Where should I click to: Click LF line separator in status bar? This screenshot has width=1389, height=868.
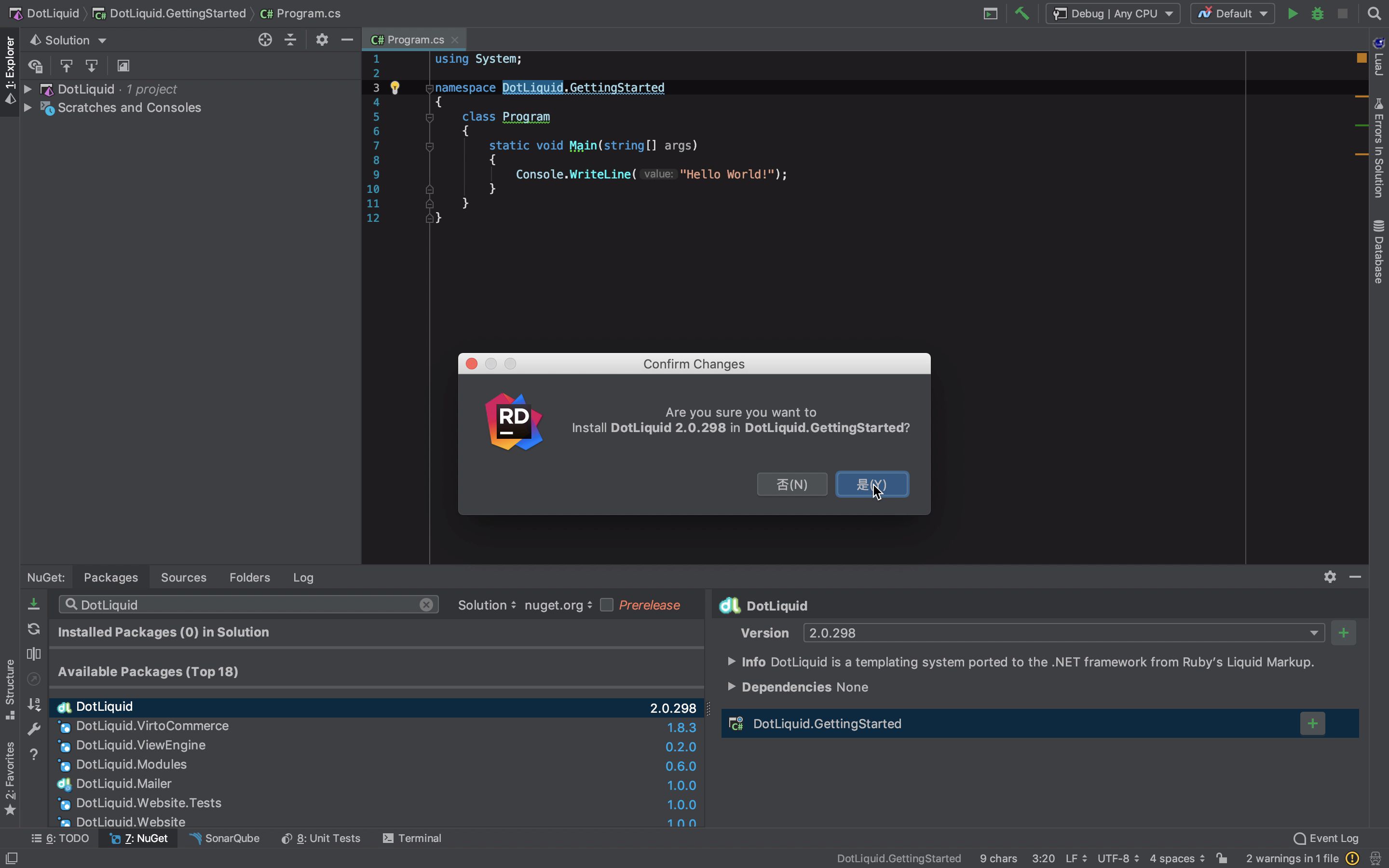1076,859
